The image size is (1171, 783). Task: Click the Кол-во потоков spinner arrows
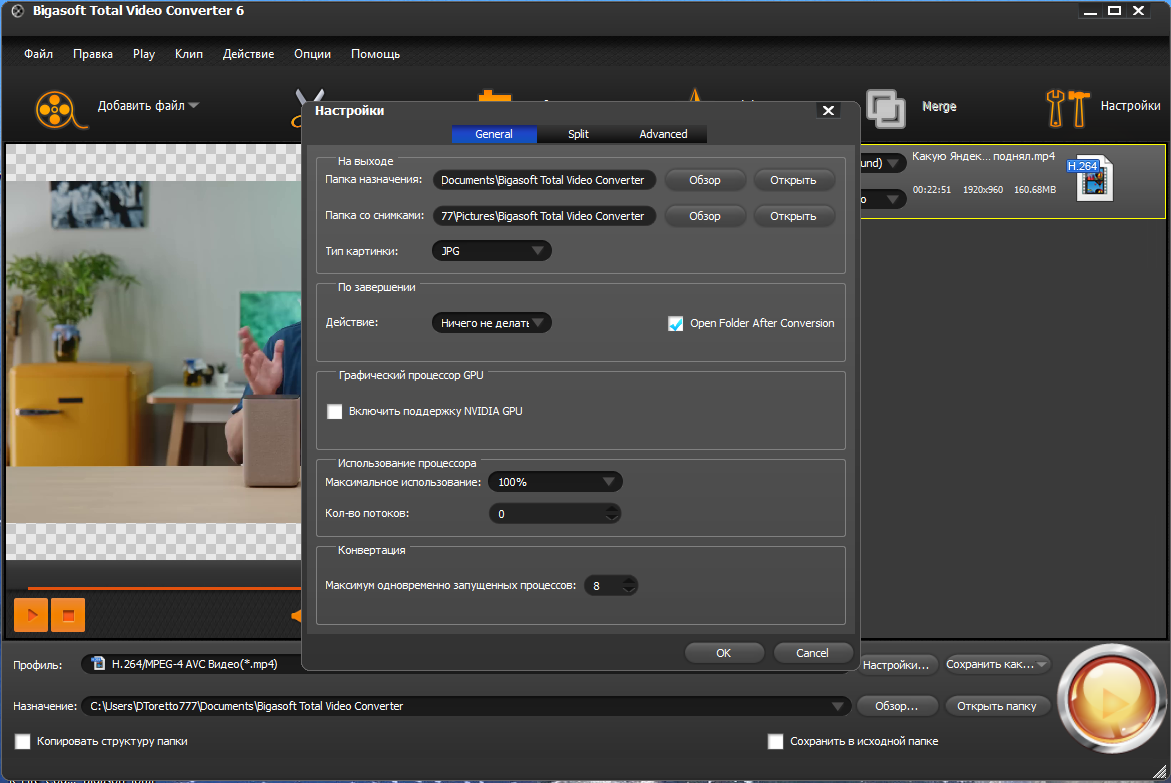(x=612, y=513)
